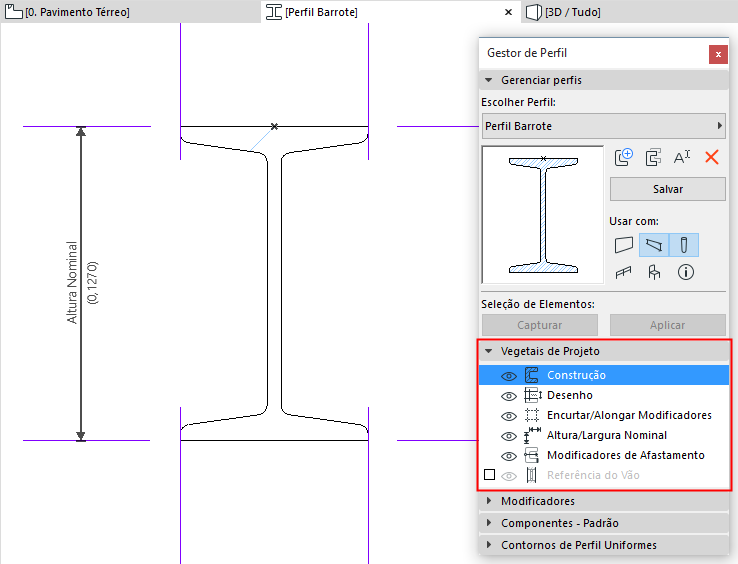Select Modificadores de Afastamento row text

point(626,455)
